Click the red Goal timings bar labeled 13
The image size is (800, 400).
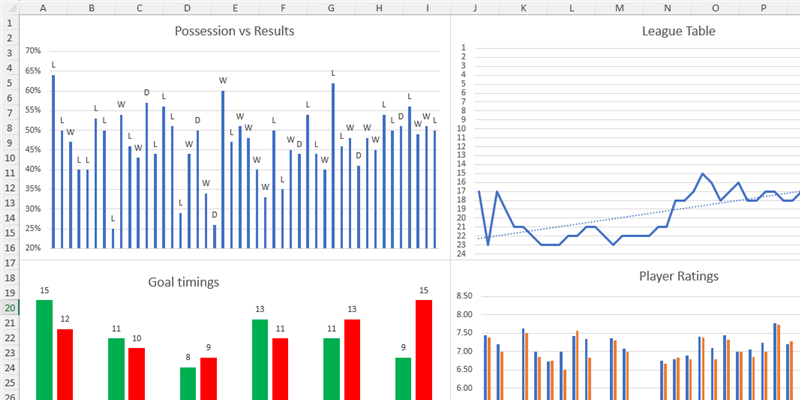352,359
